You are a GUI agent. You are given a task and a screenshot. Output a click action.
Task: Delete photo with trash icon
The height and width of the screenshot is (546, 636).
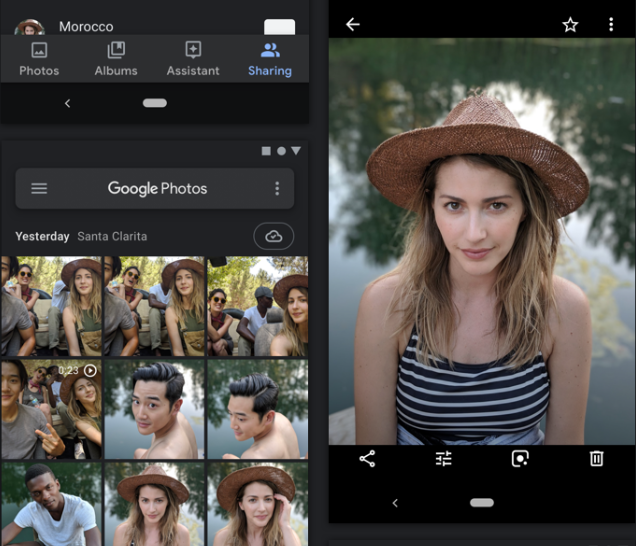tap(596, 459)
